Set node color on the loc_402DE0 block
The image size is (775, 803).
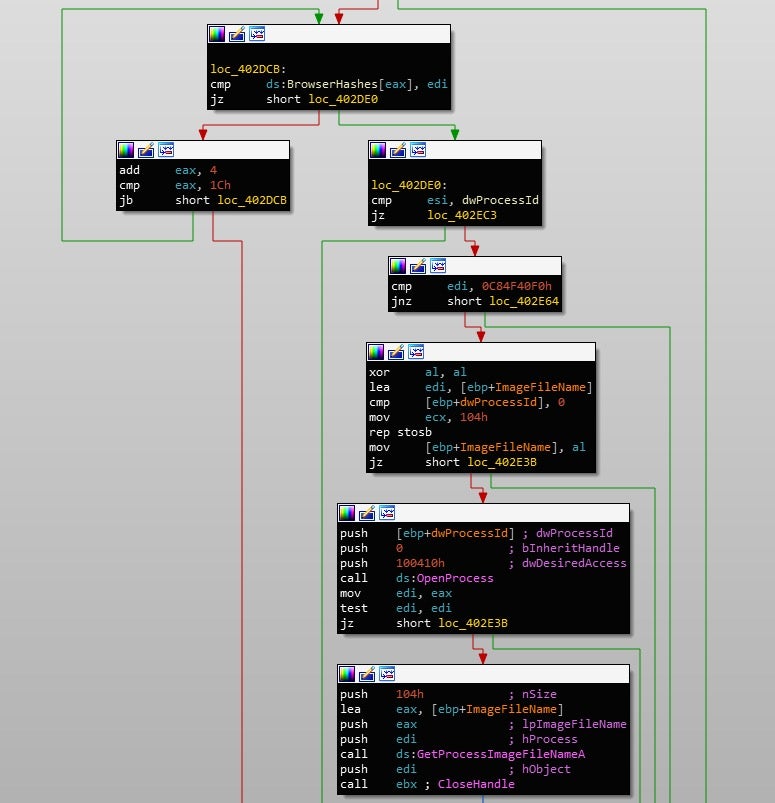(x=378, y=150)
